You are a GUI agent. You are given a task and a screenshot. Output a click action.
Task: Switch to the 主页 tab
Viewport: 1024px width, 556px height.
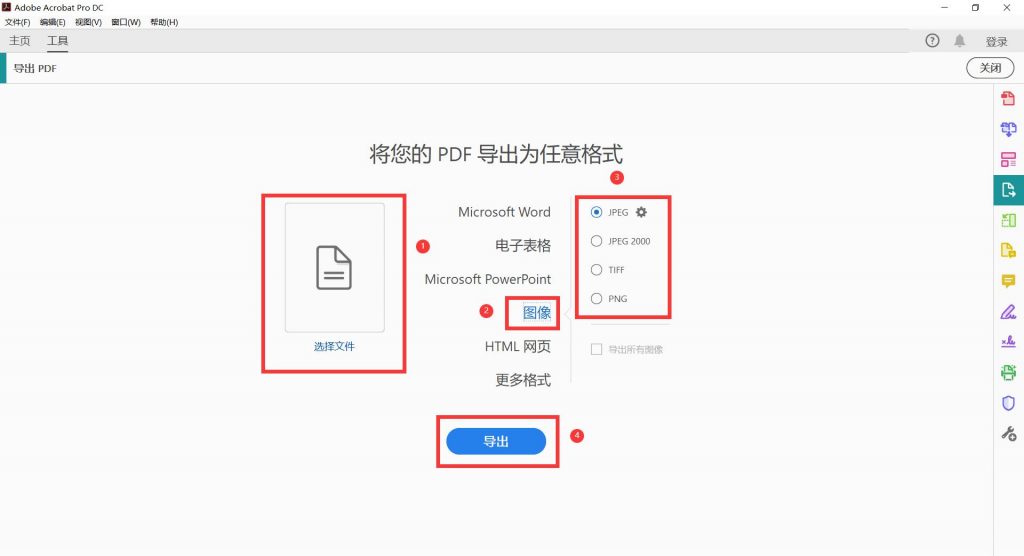[x=20, y=41]
